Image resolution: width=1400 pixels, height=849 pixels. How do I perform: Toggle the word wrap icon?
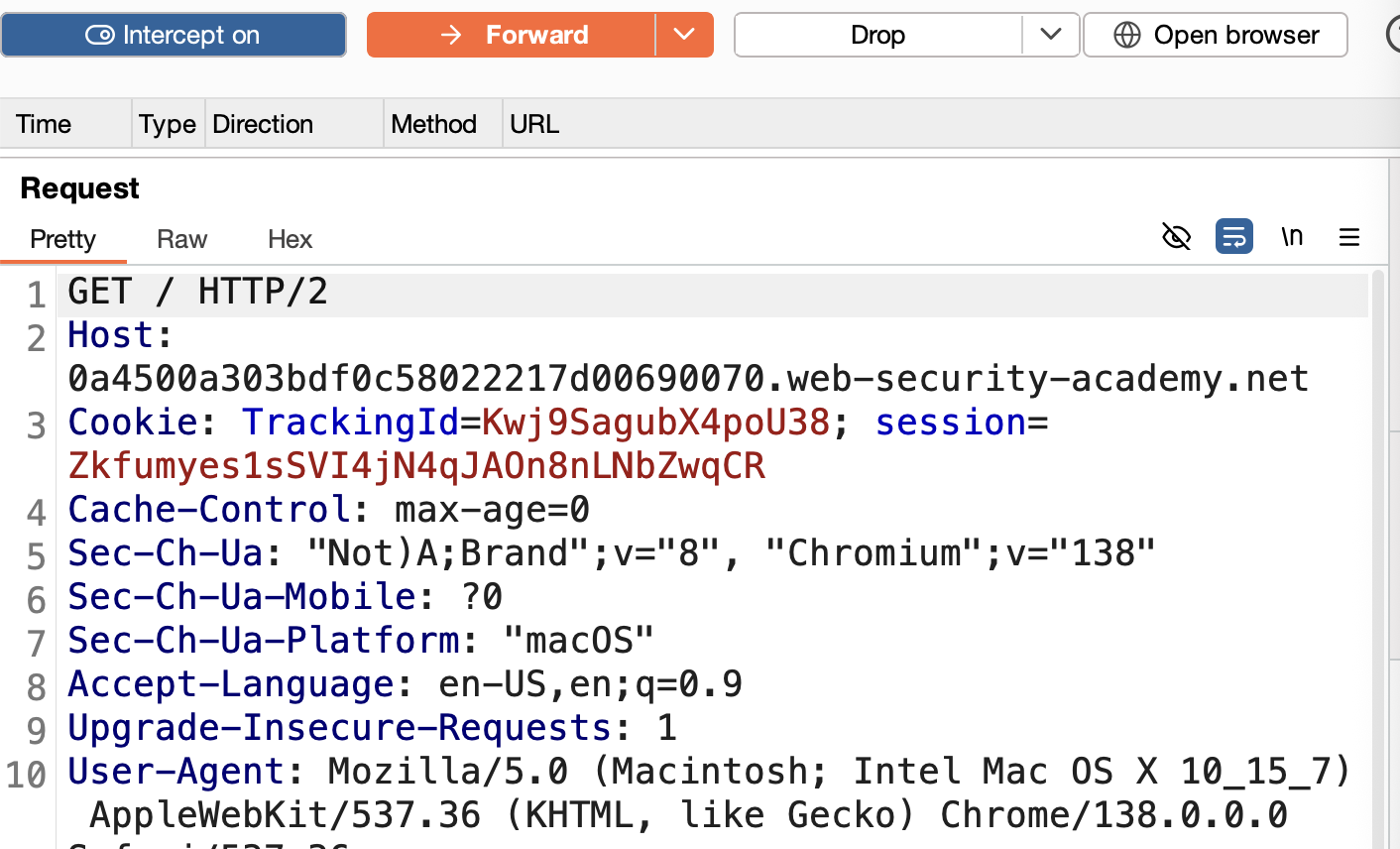click(x=1234, y=237)
